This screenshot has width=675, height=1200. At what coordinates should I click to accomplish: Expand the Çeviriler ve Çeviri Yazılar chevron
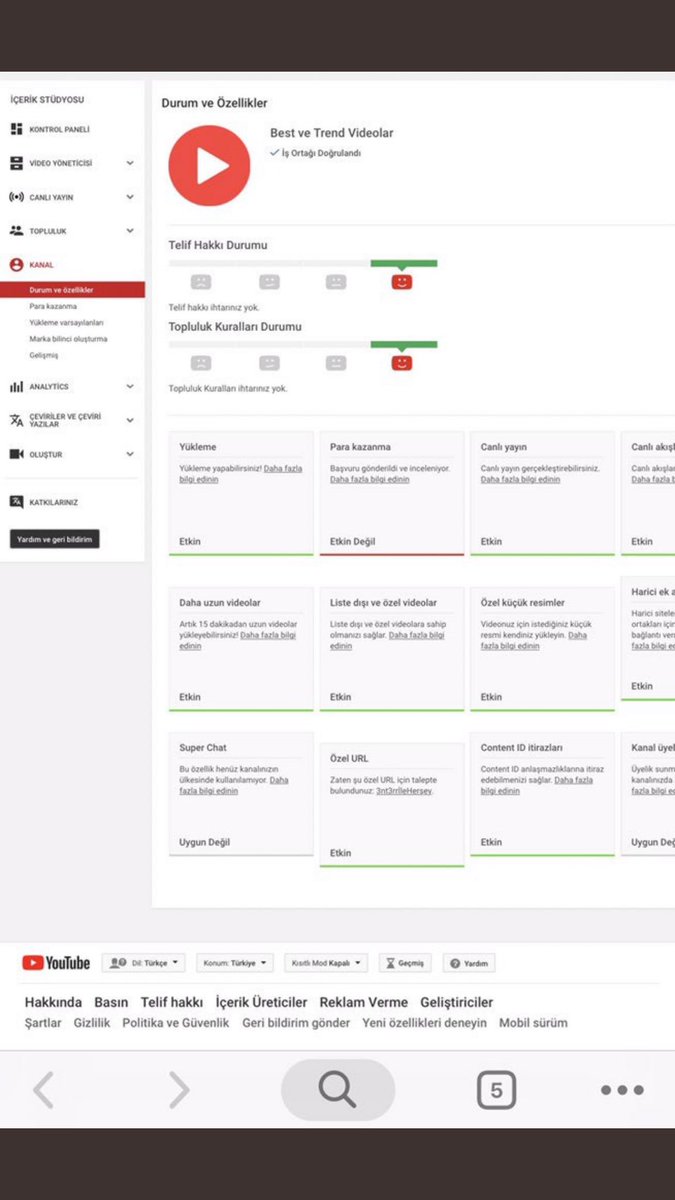tap(130, 420)
